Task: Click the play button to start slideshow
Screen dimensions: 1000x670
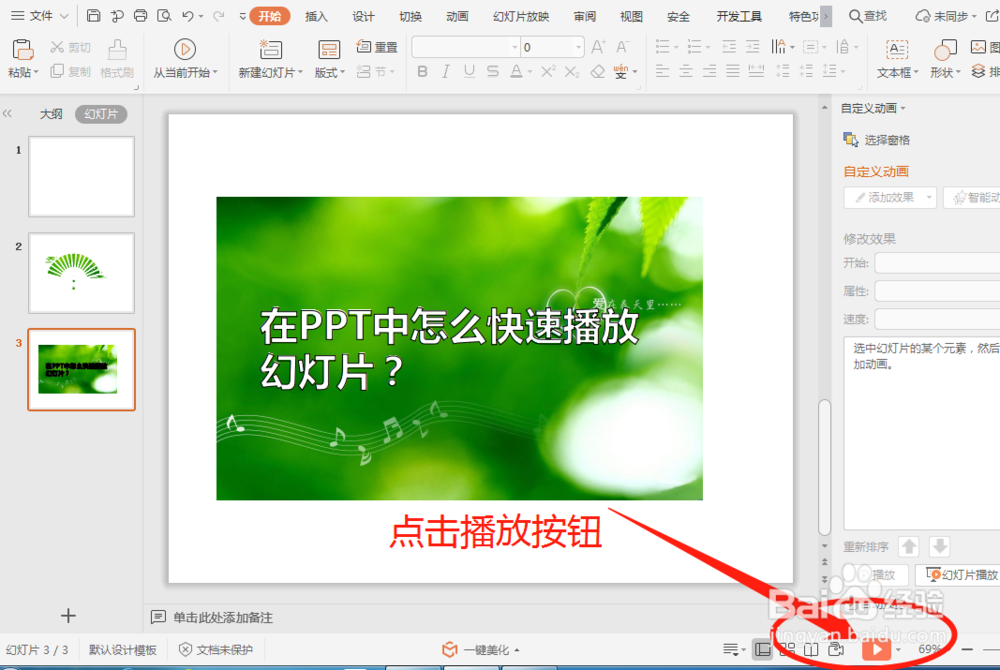Action: pyautogui.click(x=876, y=648)
